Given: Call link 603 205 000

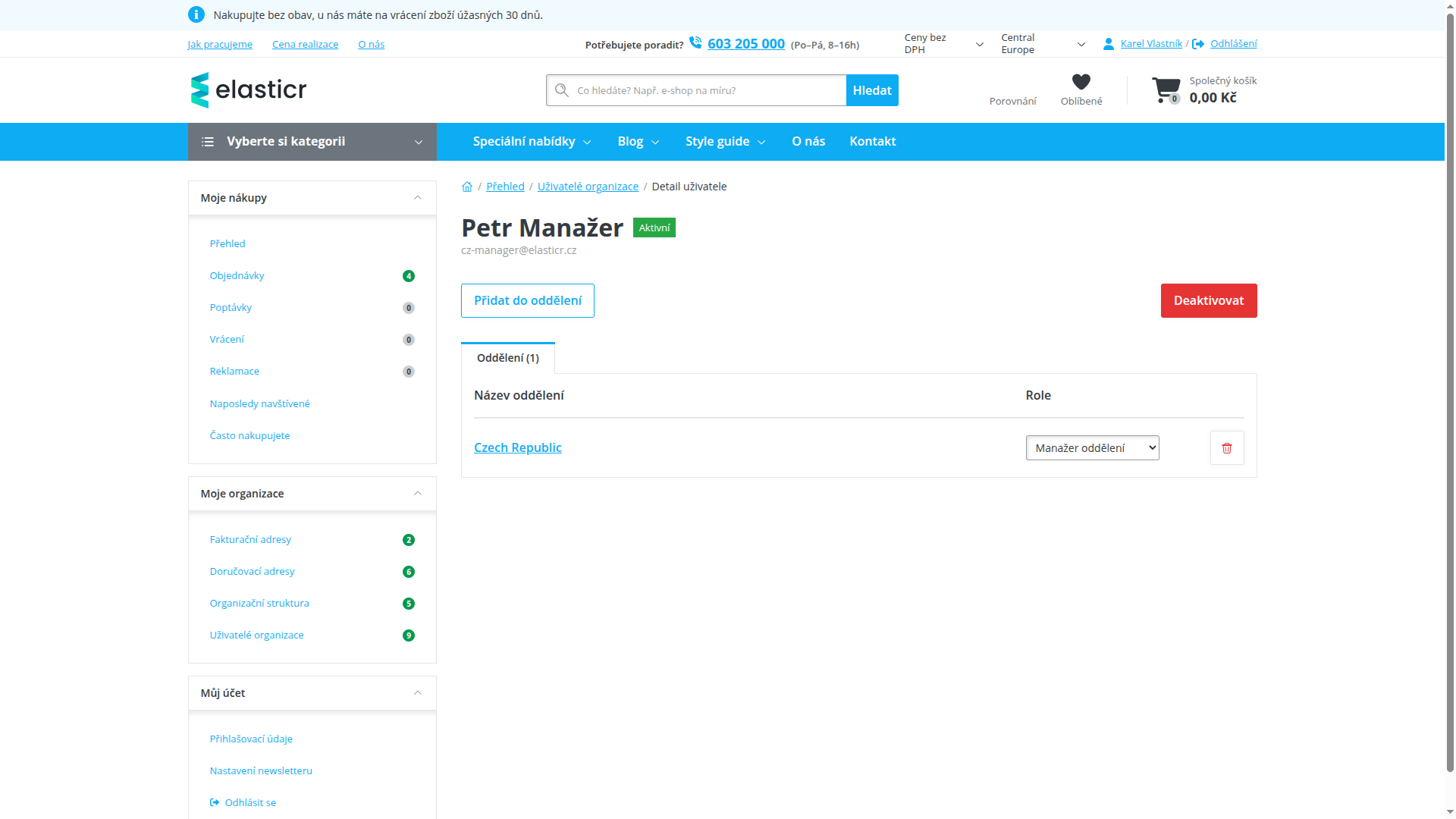Looking at the screenshot, I should pyautogui.click(x=746, y=44).
